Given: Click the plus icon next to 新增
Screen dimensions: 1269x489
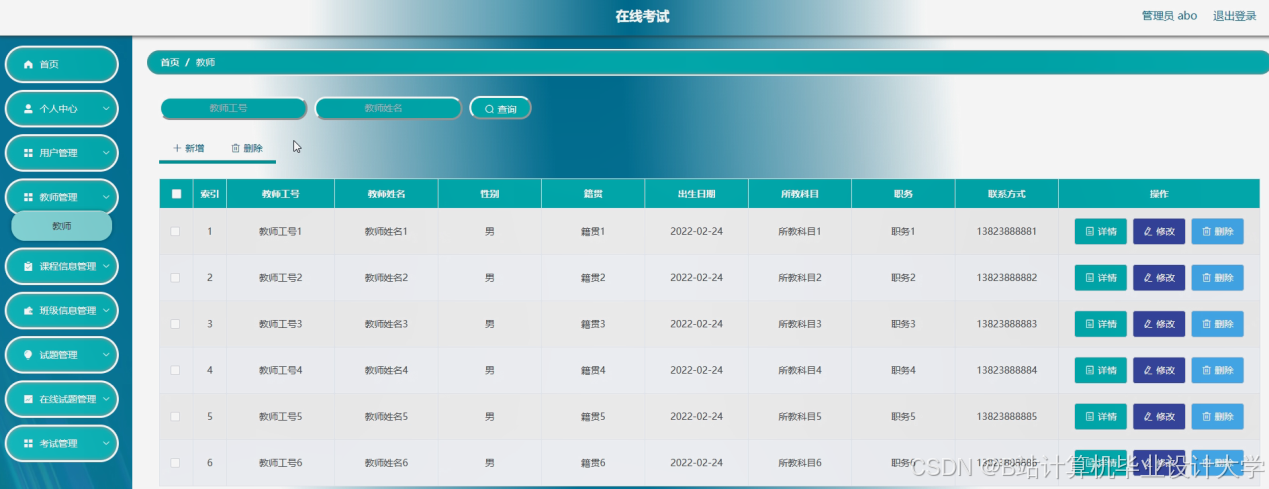Looking at the screenshot, I should point(177,148).
